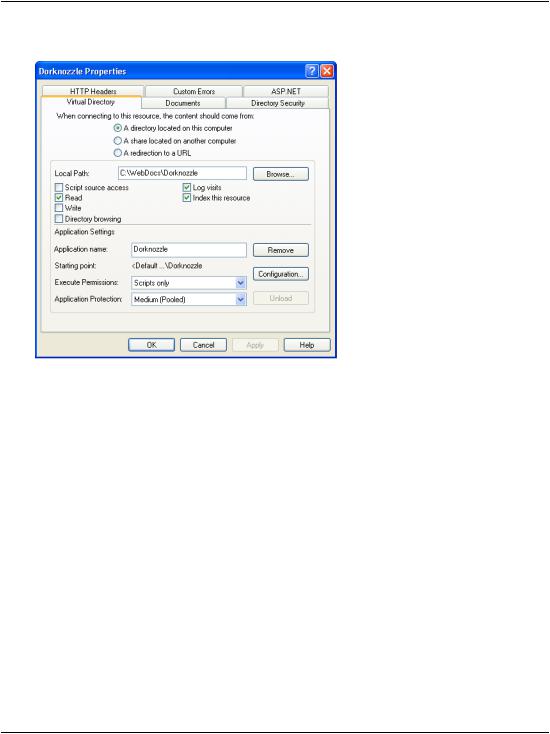This screenshot has height=734, width=550.
Task: Switch to Directory Security tab
Action: 278,103
